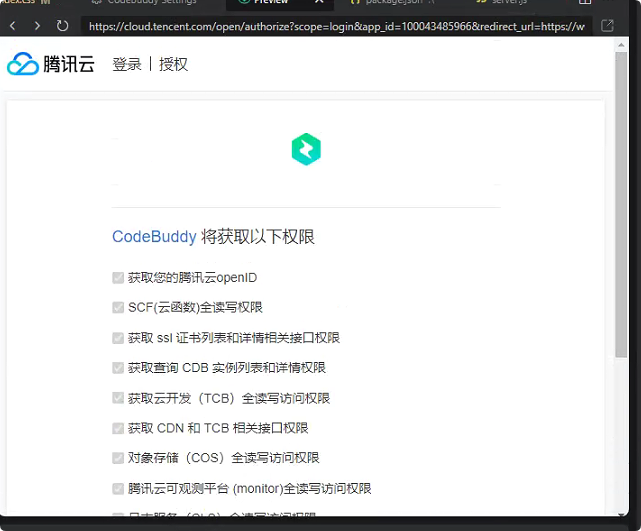Viewport: 641px width, 531px height.
Task: Click the text 获取云开发 (TCB) 全读写访问权限
Action: [x=229, y=398]
